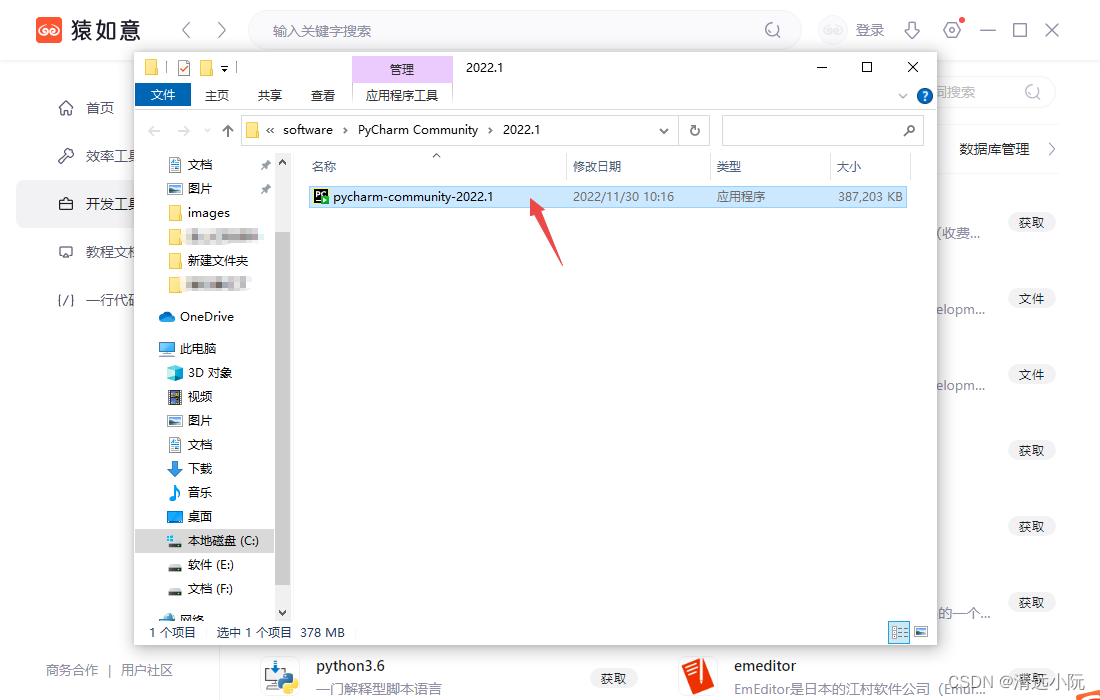Click the 2022.1 breadcrumb segment
Screen dimensions: 1100x700
point(521,130)
